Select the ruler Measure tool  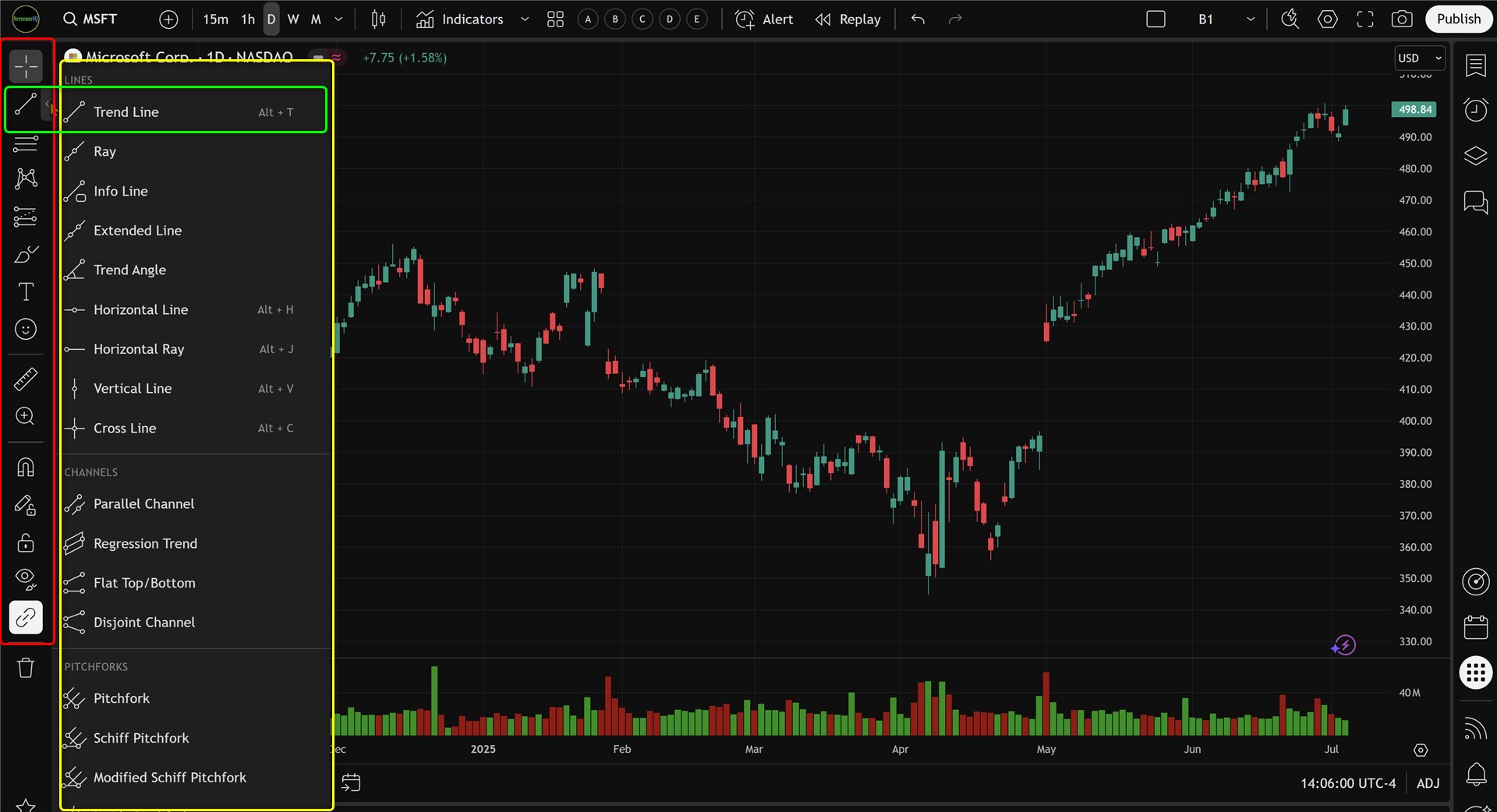(26, 380)
